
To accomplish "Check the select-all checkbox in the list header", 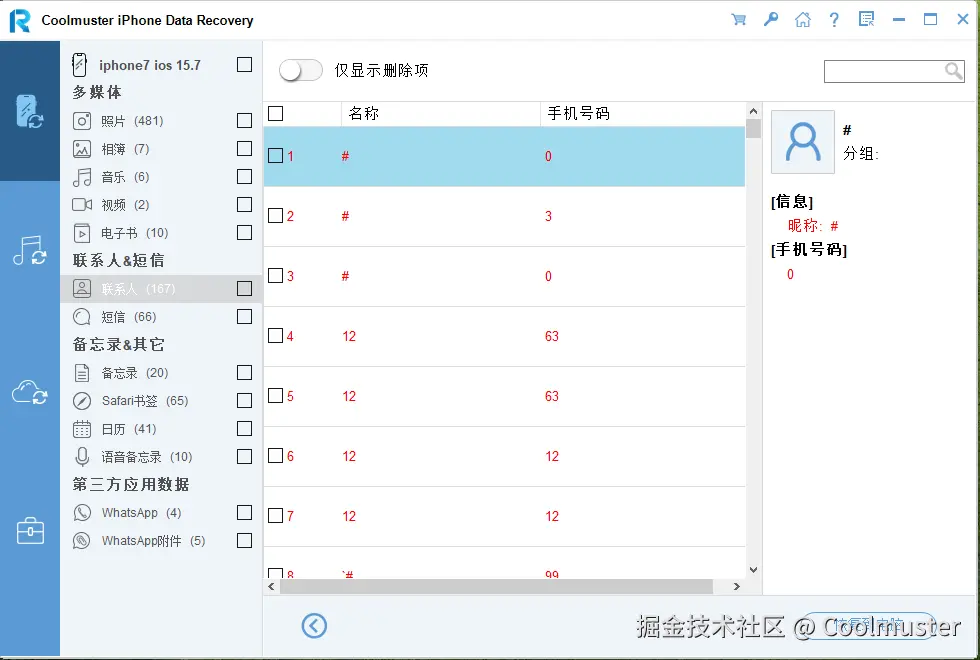I will point(276,113).
